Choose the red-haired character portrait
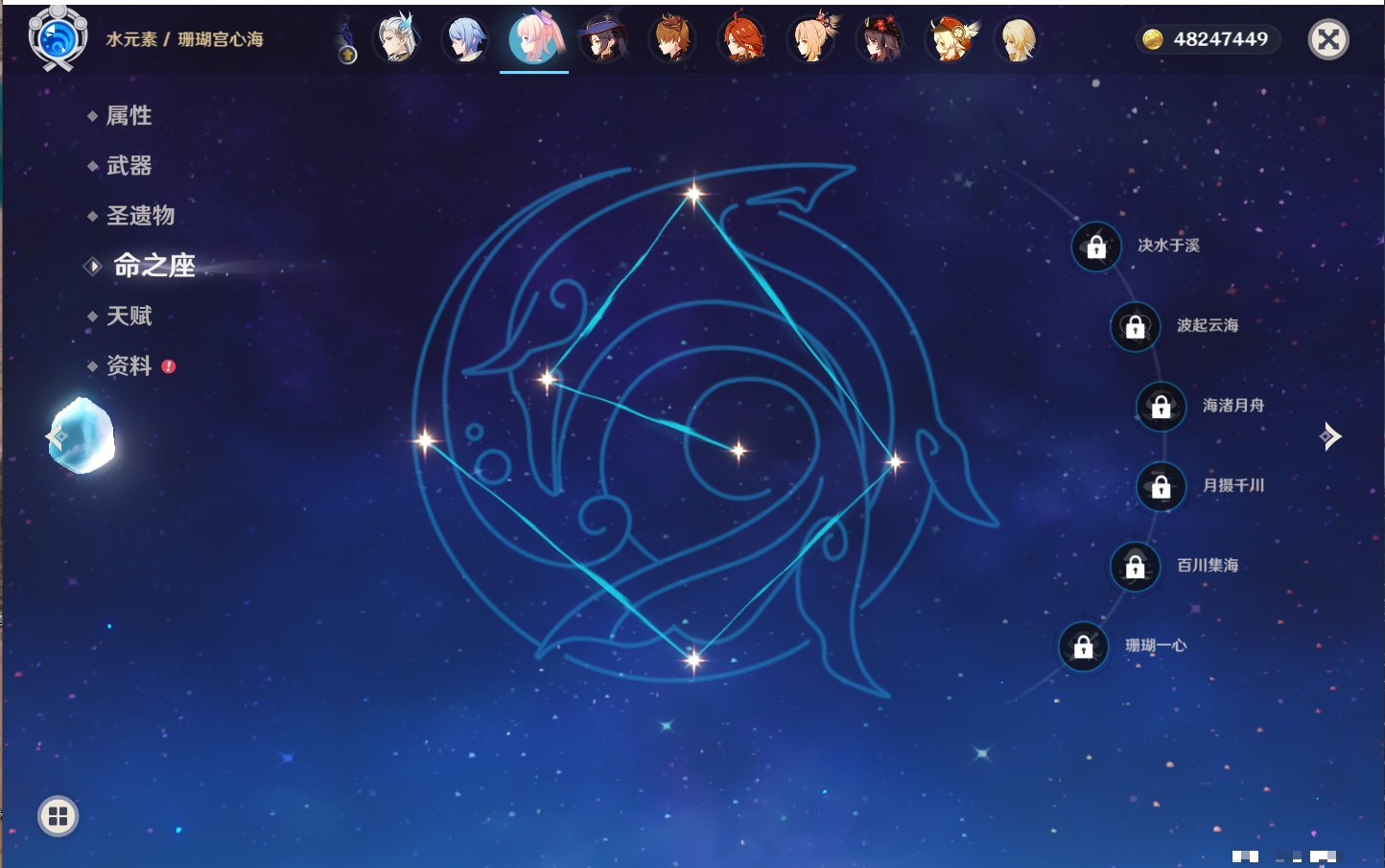The height and width of the screenshot is (868, 1385). 741,39
